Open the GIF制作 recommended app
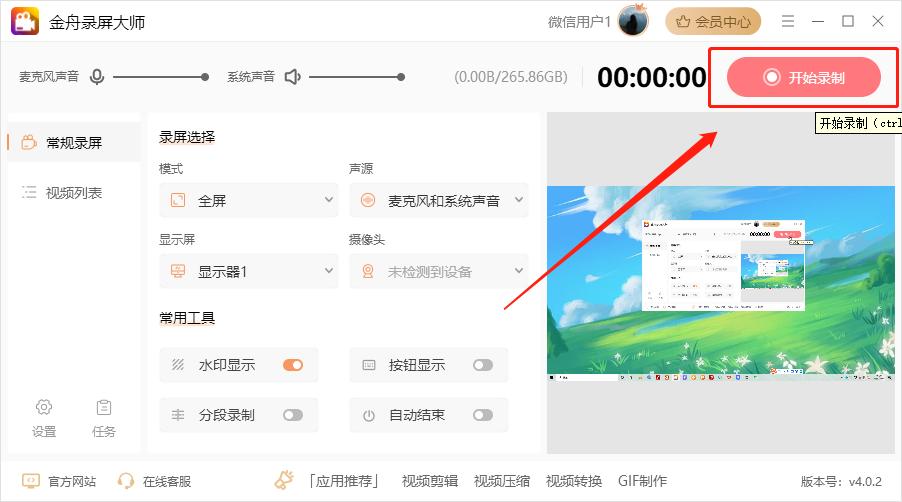Viewport: 902px width, 502px height. (642, 481)
